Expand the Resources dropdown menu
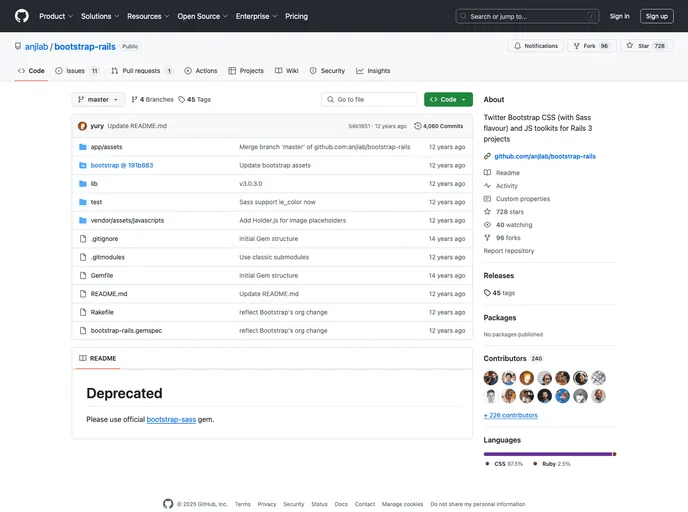This screenshot has width=688, height=512. point(148,16)
